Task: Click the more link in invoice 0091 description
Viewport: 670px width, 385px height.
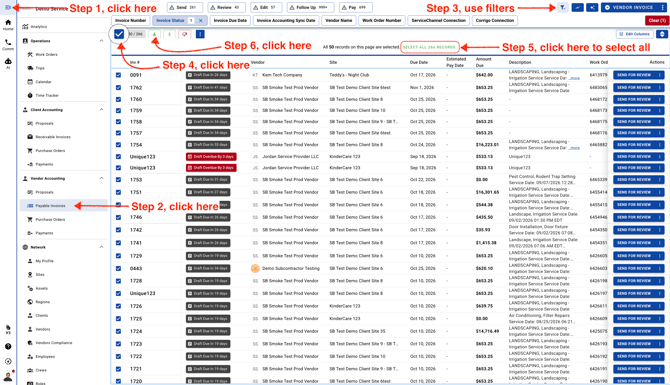Action: (575, 78)
